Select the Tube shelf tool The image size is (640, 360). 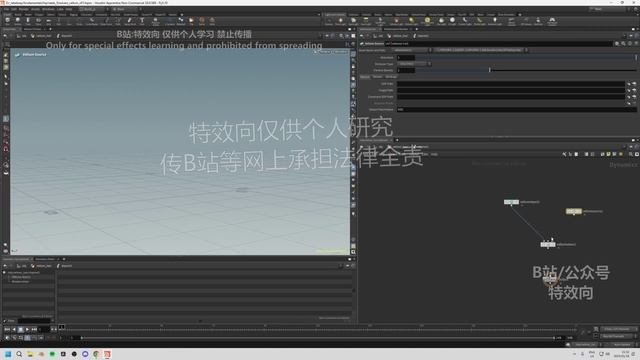point(28,20)
